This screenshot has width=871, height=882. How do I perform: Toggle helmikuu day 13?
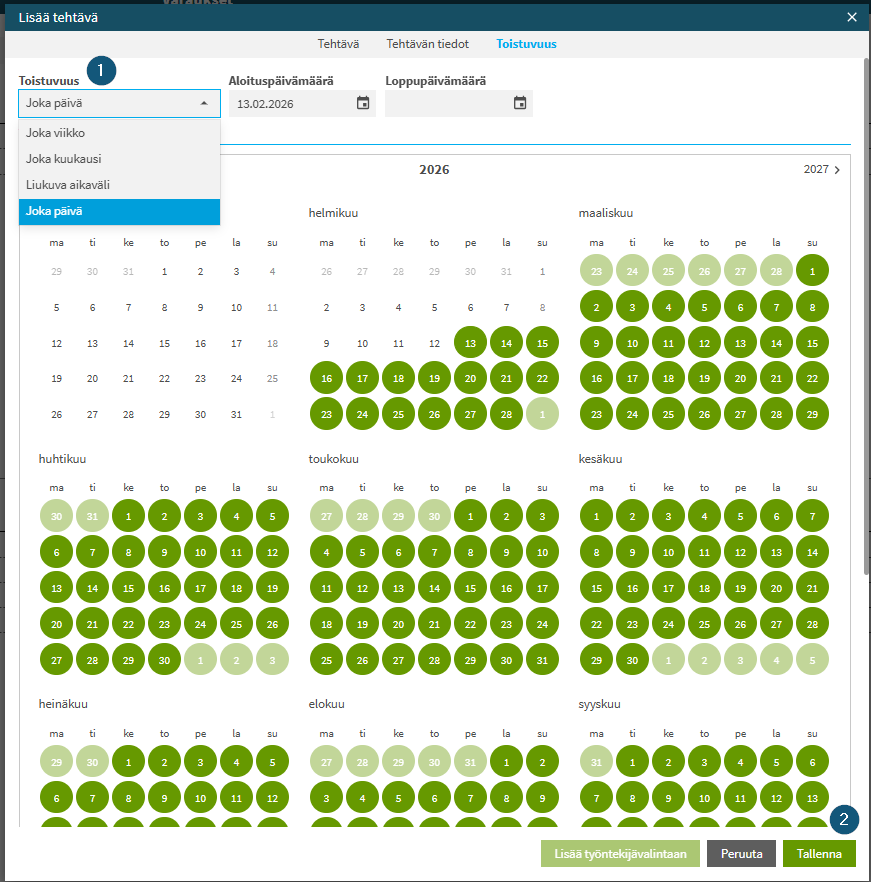(x=470, y=343)
